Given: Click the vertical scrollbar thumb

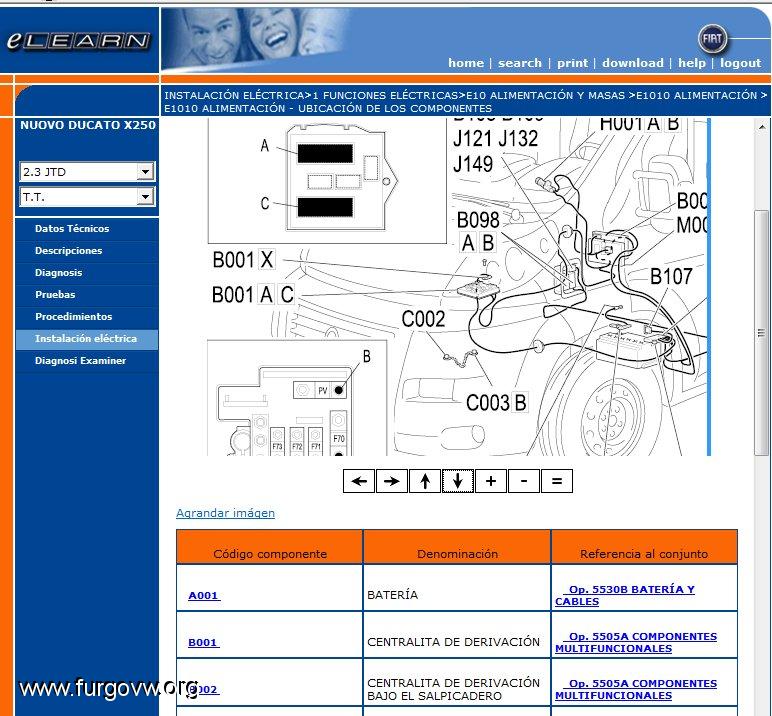Looking at the screenshot, I should click(x=762, y=333).
